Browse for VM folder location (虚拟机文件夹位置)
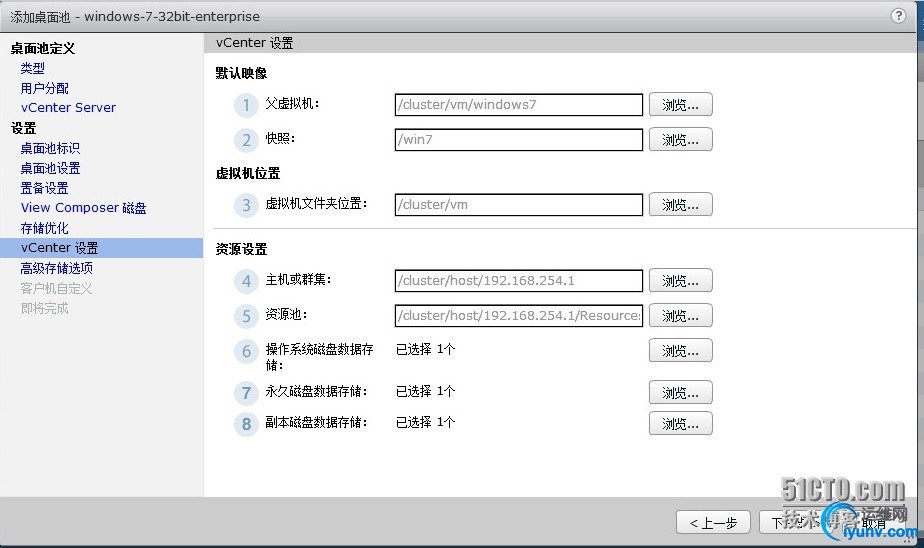The width and height of the screenshot is (924, 548). (x=681, y=204)
